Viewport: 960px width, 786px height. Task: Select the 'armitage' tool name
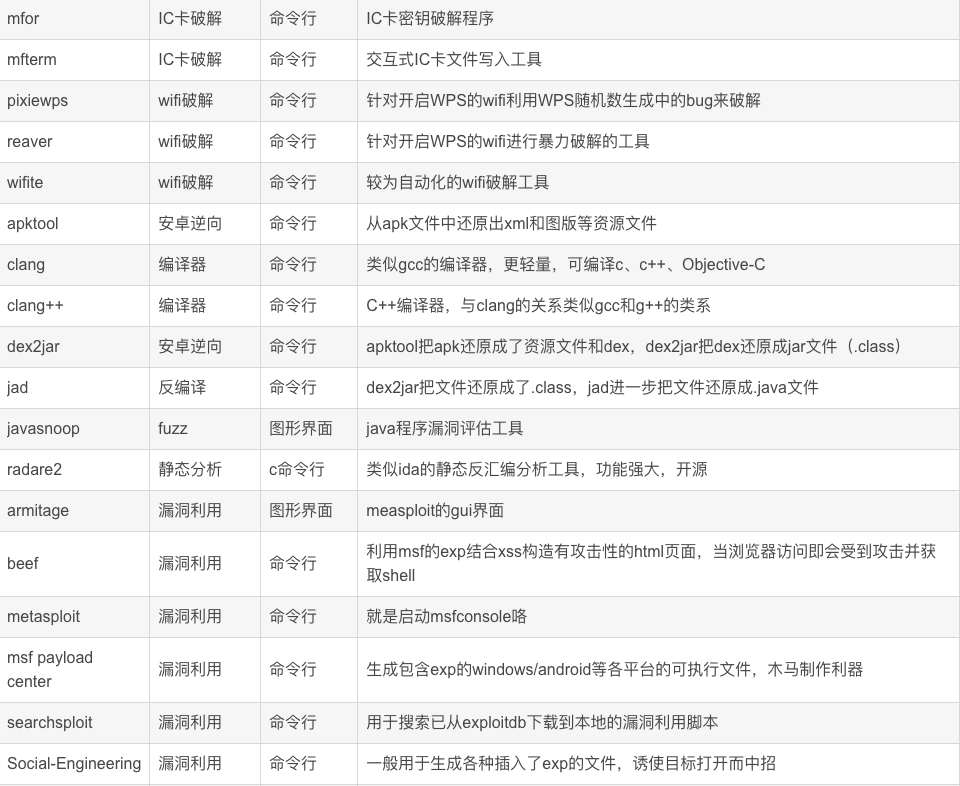coord(38,511)
